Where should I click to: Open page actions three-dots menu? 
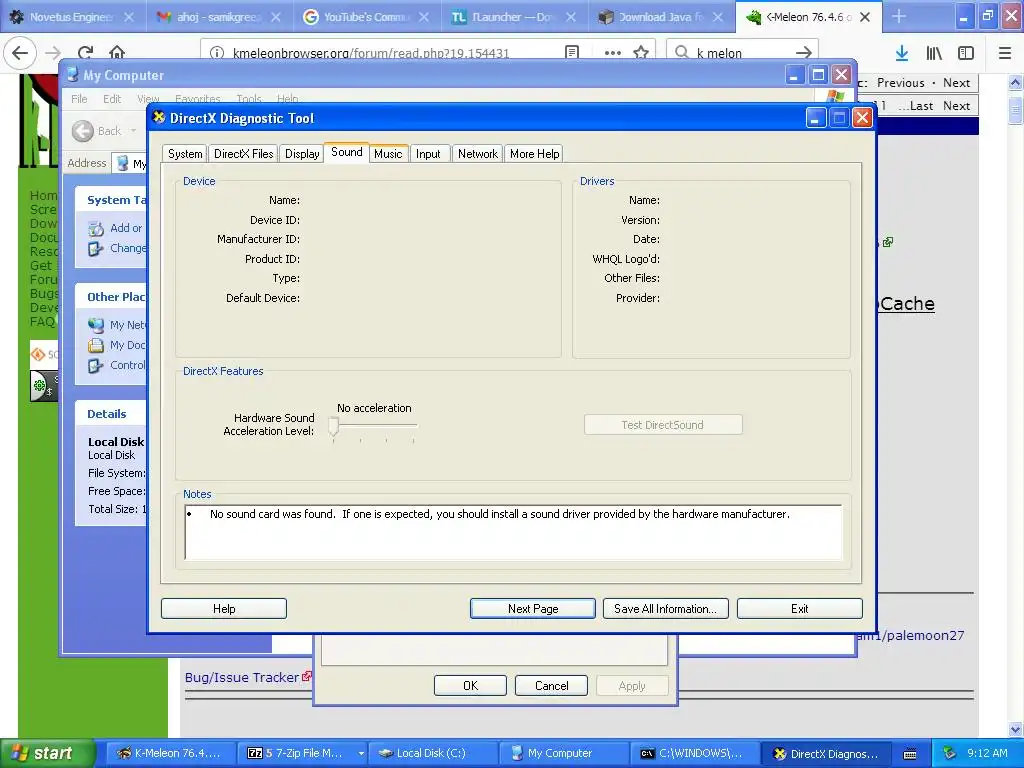coord(613,53)
